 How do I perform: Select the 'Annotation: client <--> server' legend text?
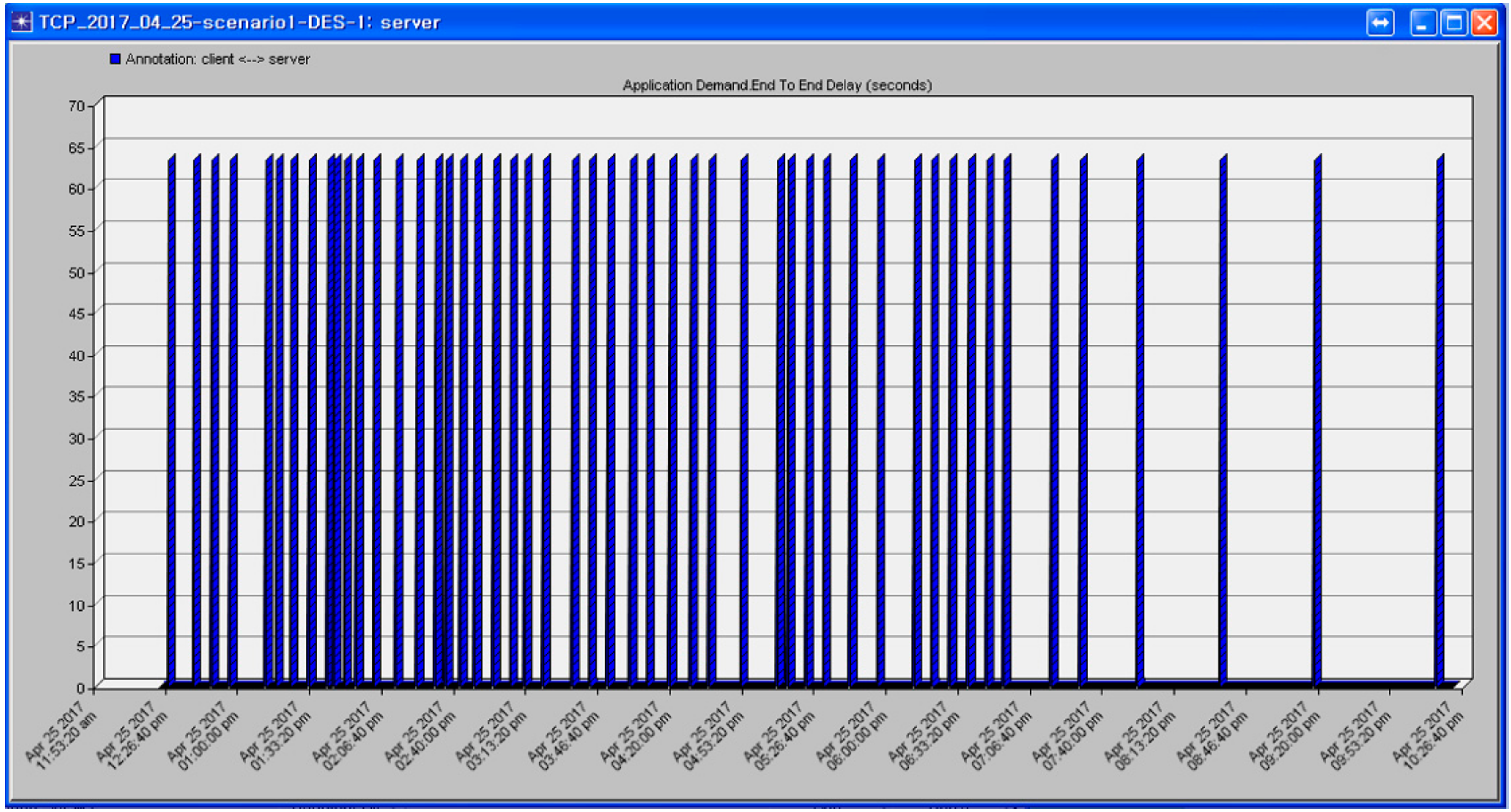coord(217,59)
